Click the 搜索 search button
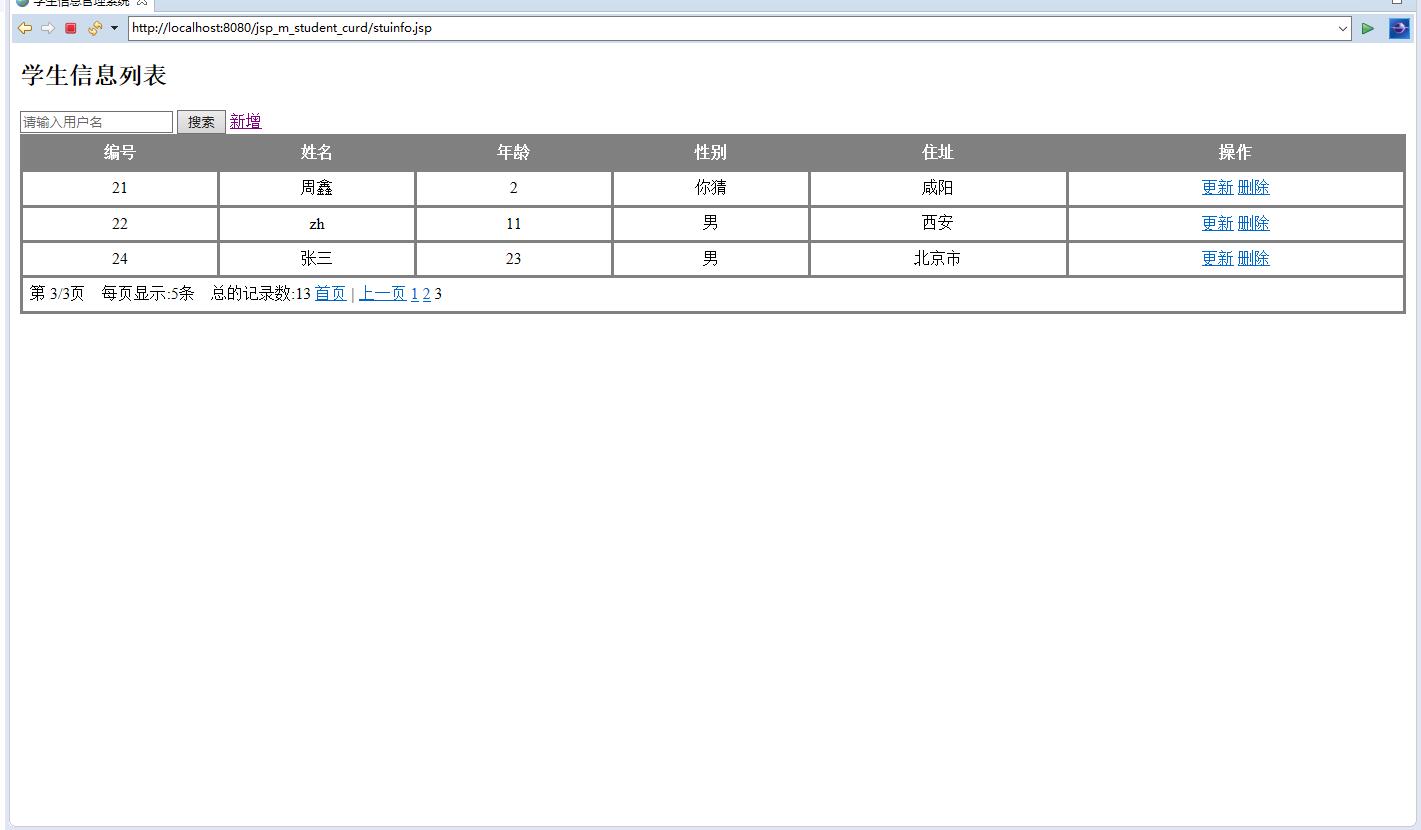Image resolution: width=1421 pixels, height=830 pixels. click(x=200, y=121)
